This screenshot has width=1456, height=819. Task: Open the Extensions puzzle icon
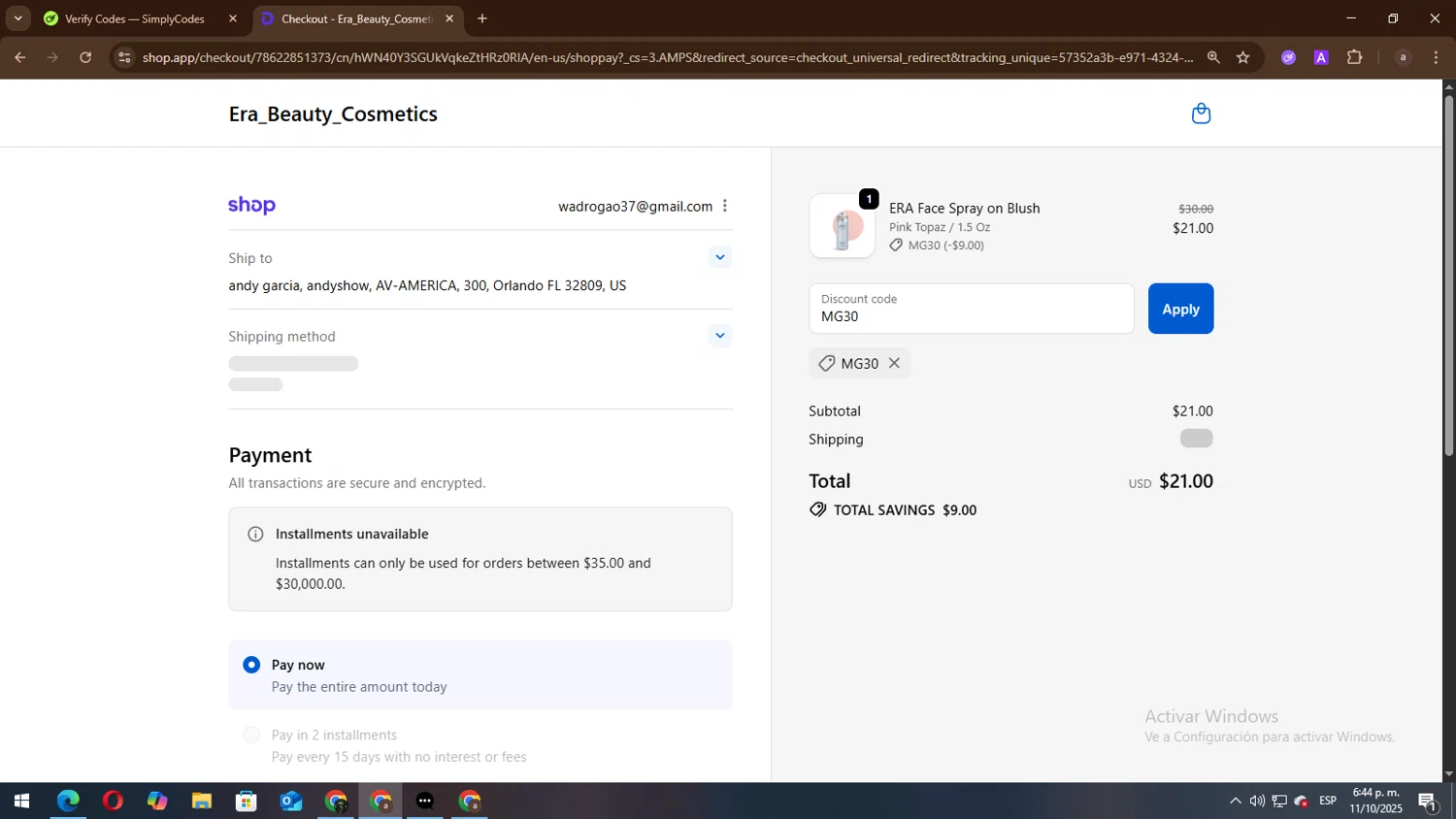tap(1355, 57)
